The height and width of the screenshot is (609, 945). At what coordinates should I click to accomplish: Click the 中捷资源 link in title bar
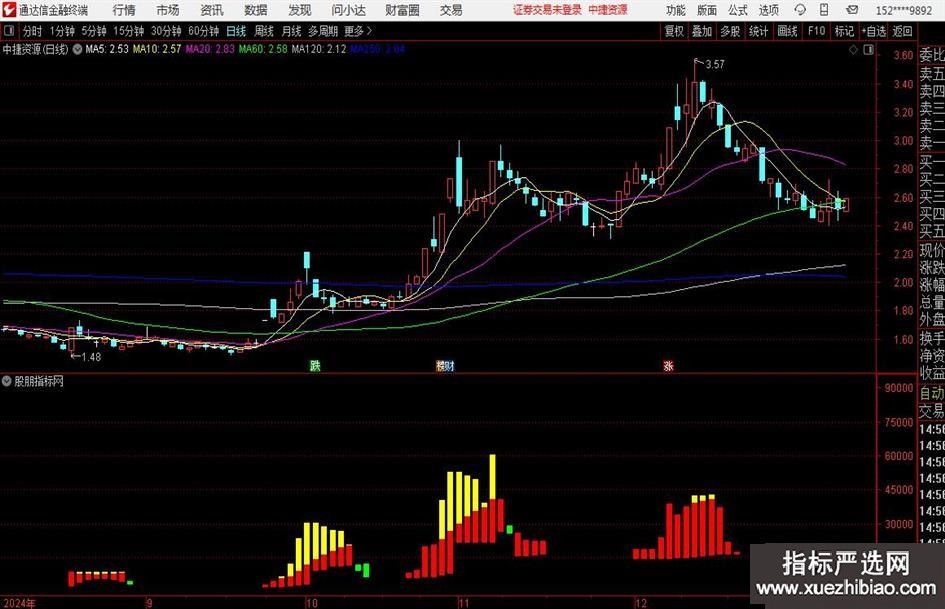[608, 10]
